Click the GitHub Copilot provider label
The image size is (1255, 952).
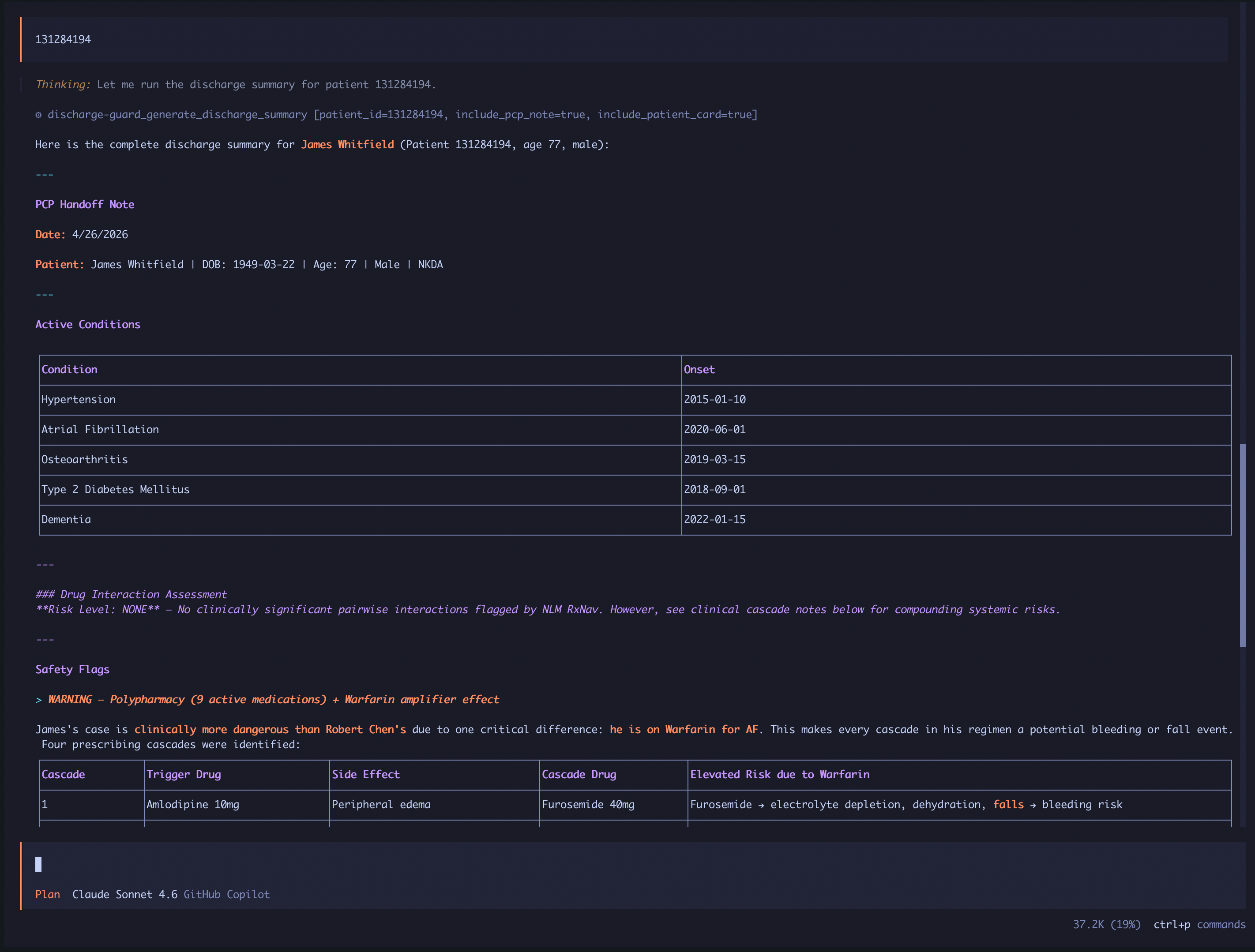[226, 894]
